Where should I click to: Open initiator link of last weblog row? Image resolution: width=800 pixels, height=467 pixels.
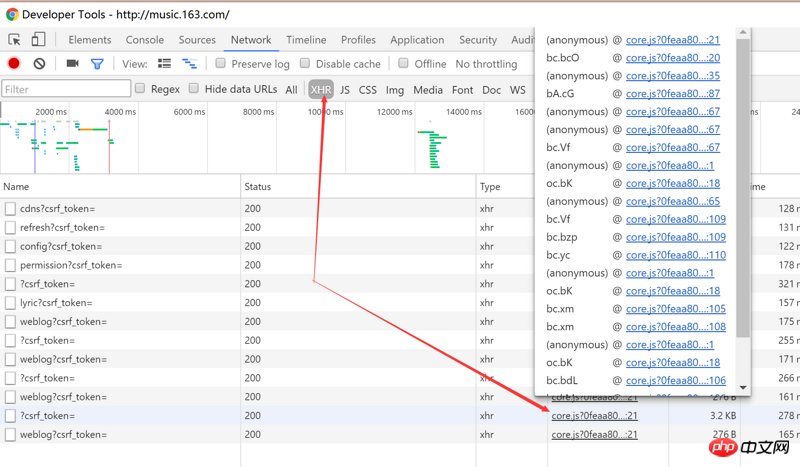pyautogui.click(x=594, y=434)
